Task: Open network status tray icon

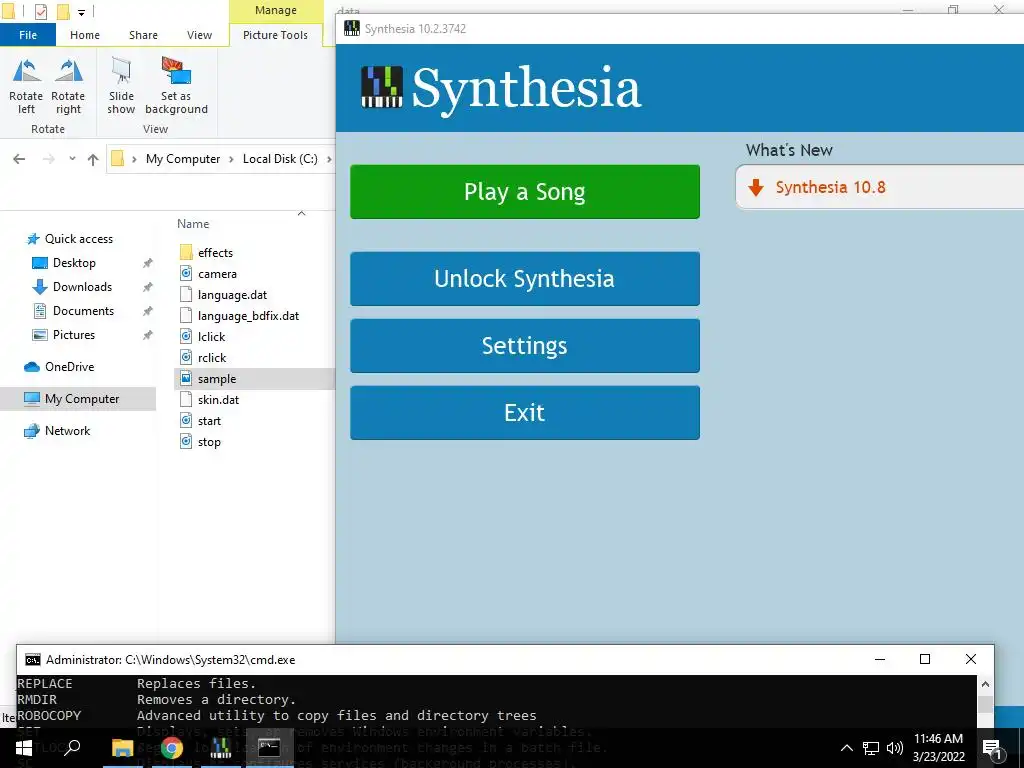Action: coord(871,748)
